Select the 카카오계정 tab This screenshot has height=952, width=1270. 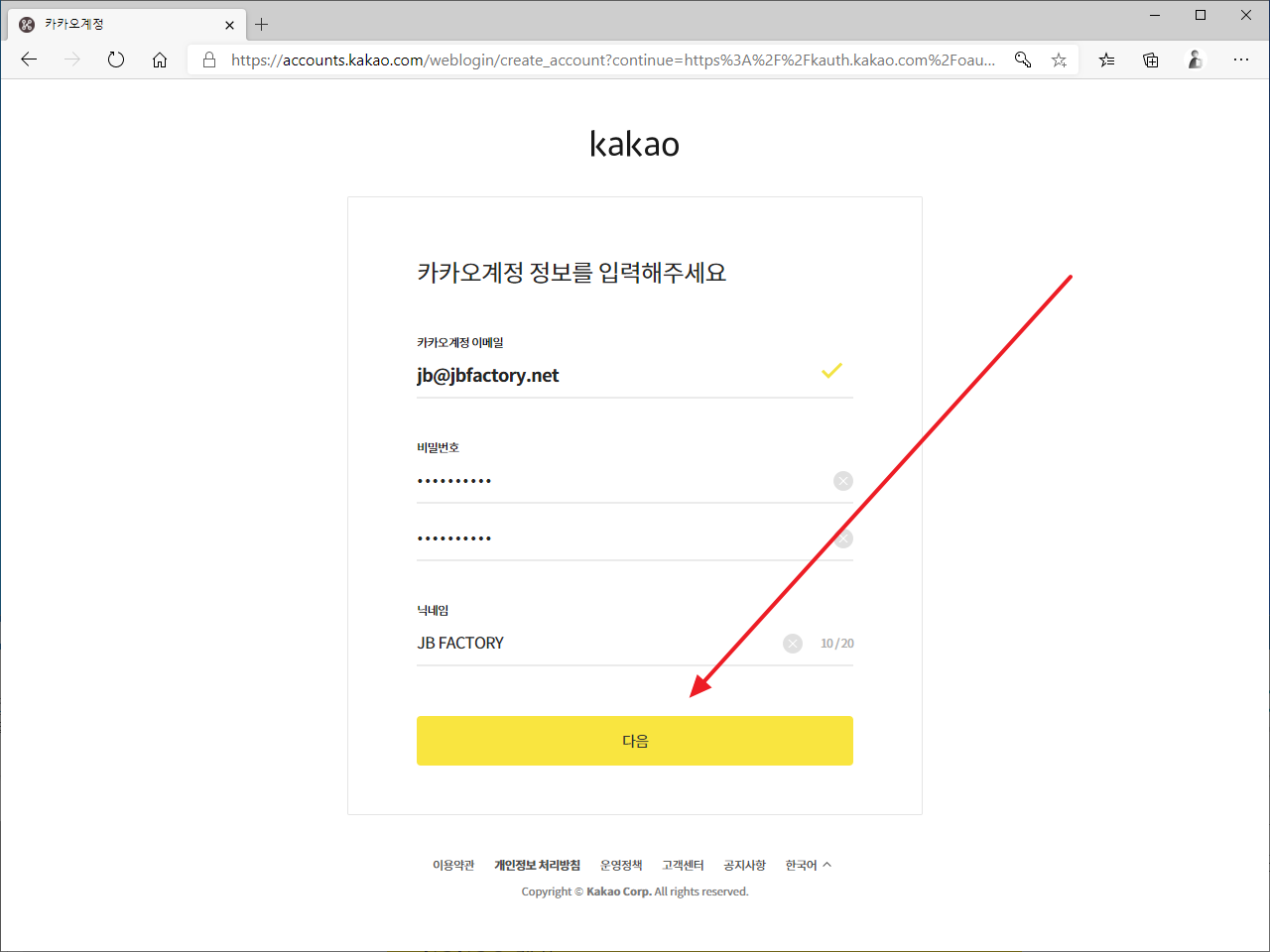click(x=127, y=25)
